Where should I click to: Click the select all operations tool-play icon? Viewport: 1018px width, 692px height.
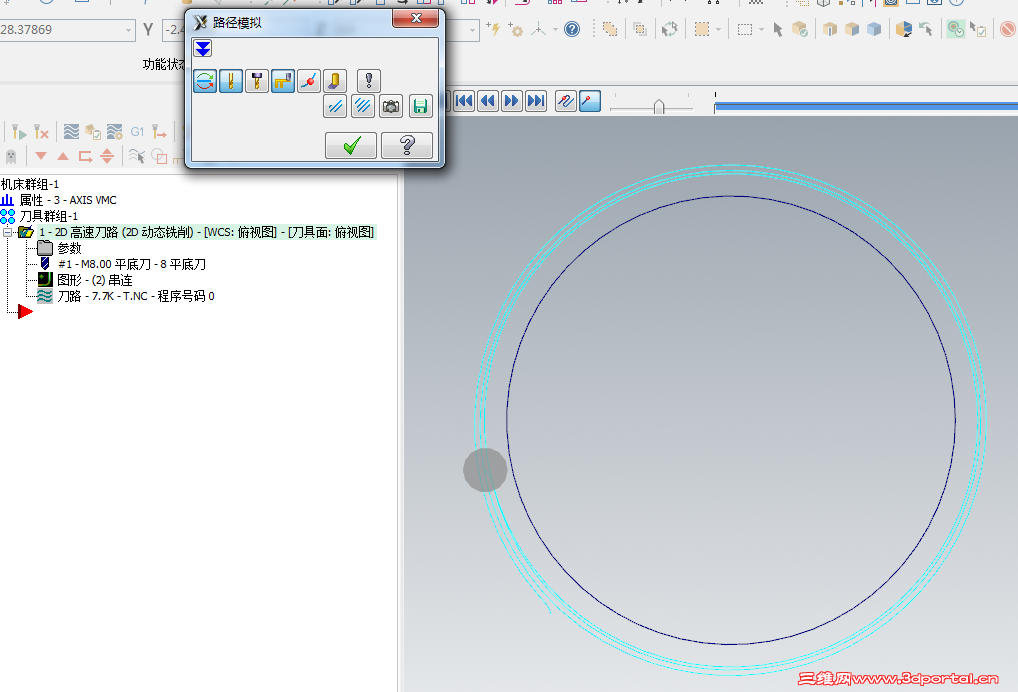pyautogui.click(x=19, y=132)
